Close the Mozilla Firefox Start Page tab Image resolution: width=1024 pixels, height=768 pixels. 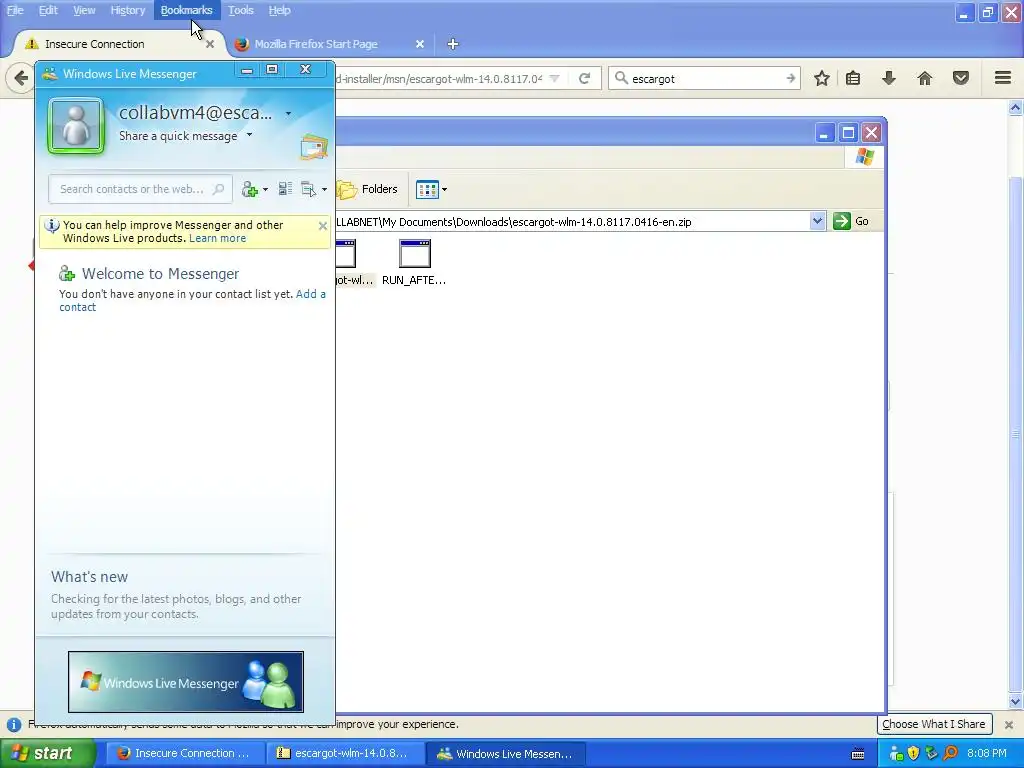(420, 44)
